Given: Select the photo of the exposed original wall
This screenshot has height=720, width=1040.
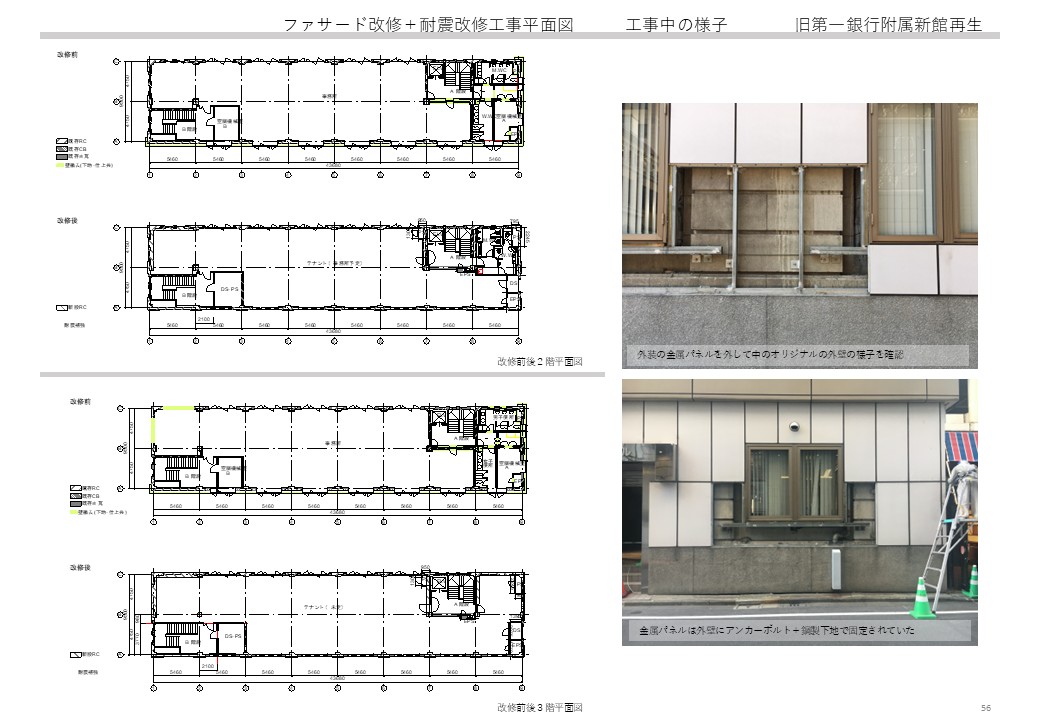Looking at the screenshot, I should point(799,235).
